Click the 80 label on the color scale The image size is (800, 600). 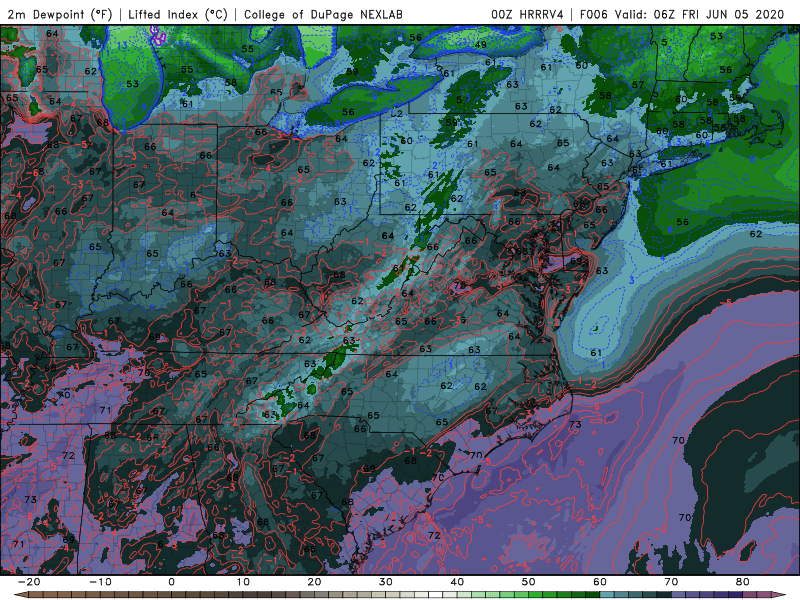pyautogui.click(x=743, y=582)
